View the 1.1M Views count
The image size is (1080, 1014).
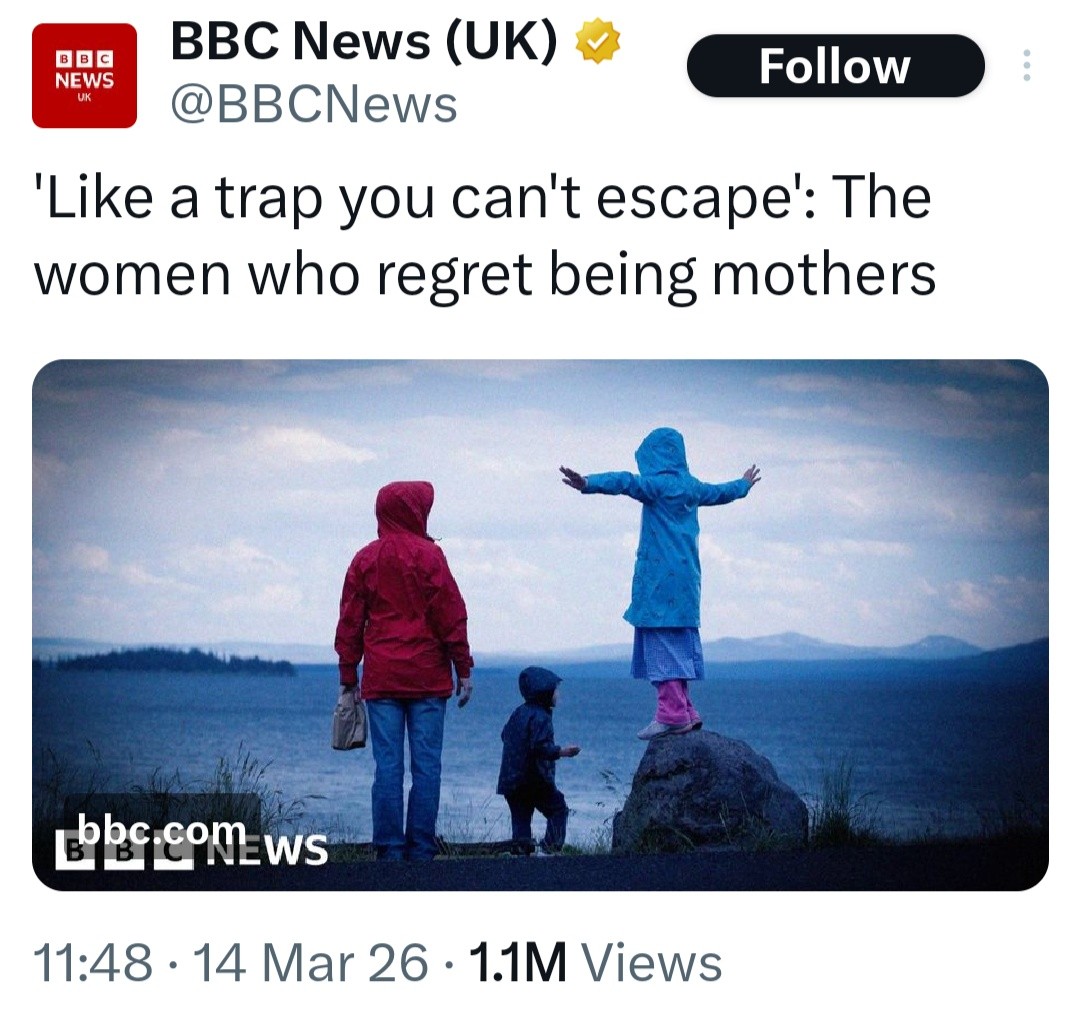pyautogui.click(x=596, y=962)
